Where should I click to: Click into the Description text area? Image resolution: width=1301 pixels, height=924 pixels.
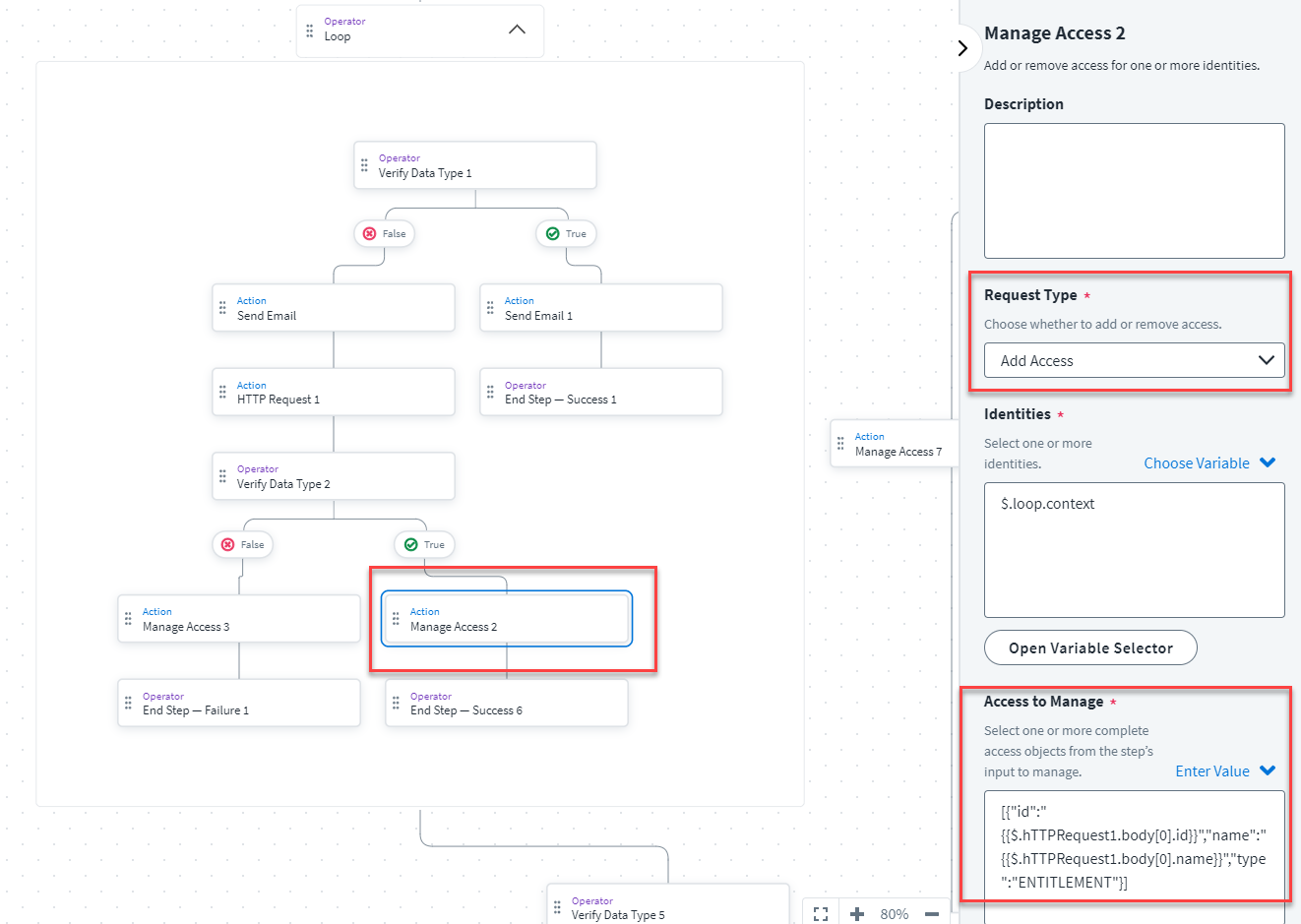coord(1134,191)
